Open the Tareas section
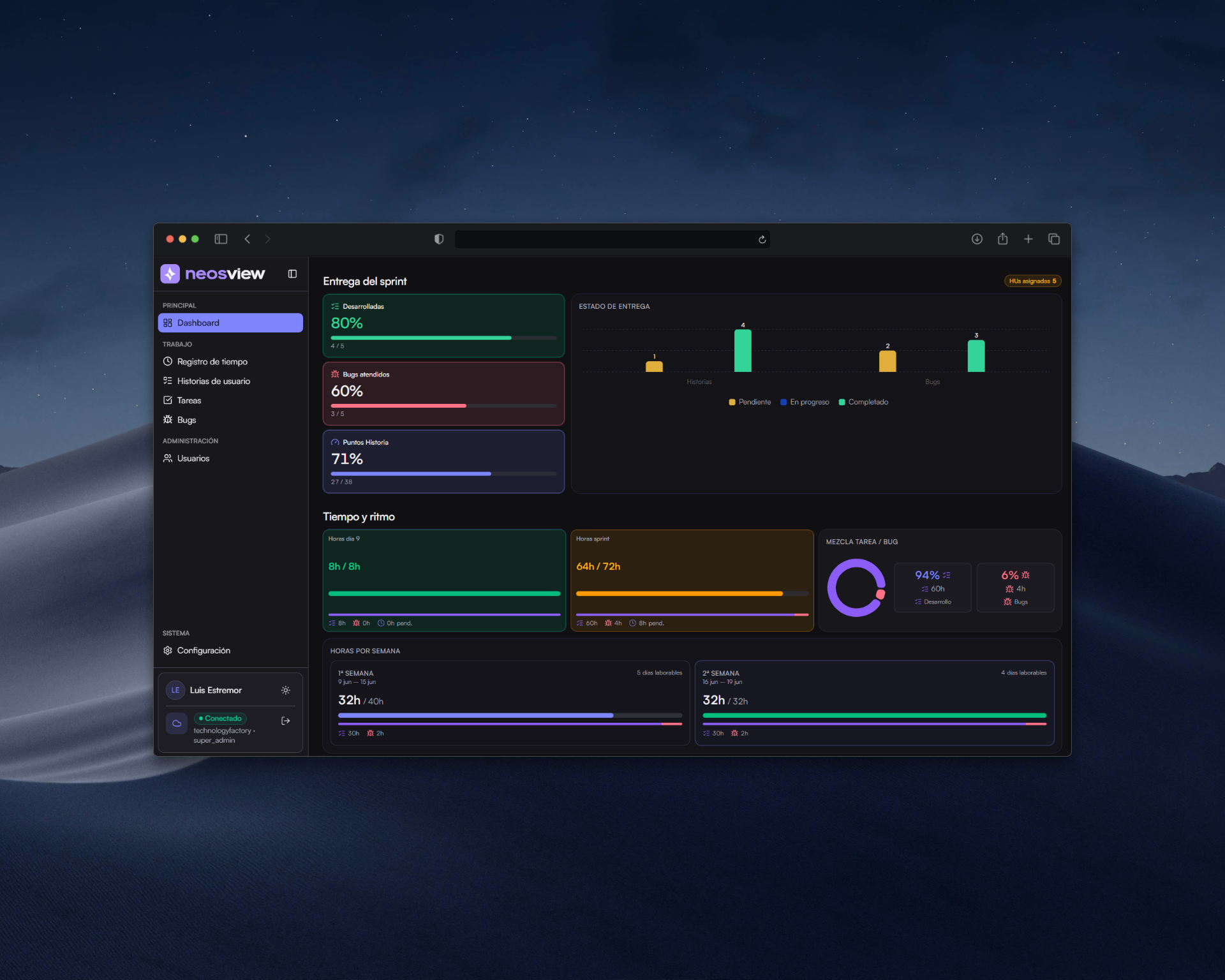This screenshot has height=980, width=1225. coord(230,401)
